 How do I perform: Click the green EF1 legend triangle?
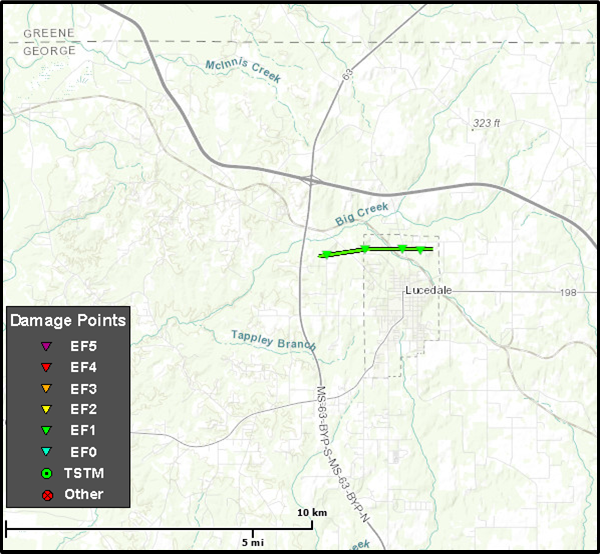[46, 430]
